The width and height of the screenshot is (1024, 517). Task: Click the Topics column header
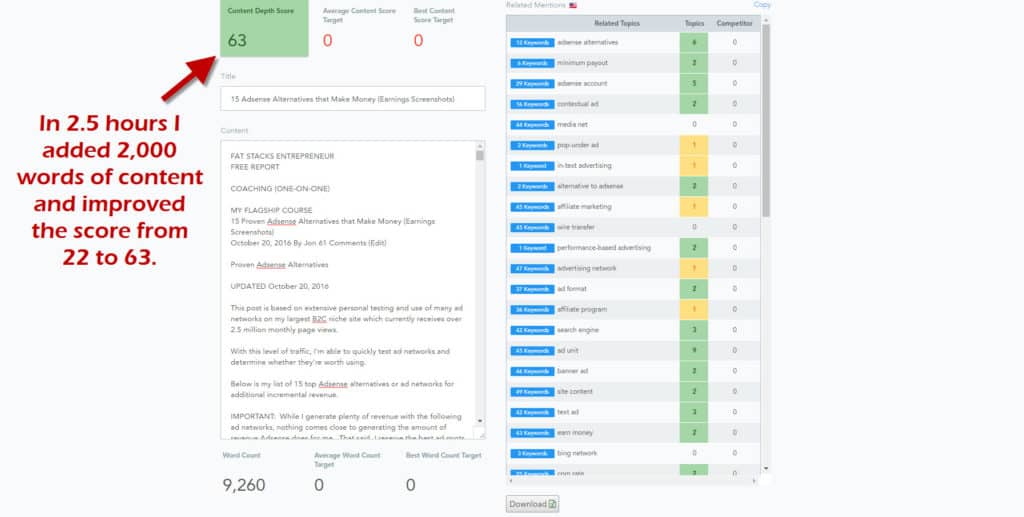coord(693,22)
